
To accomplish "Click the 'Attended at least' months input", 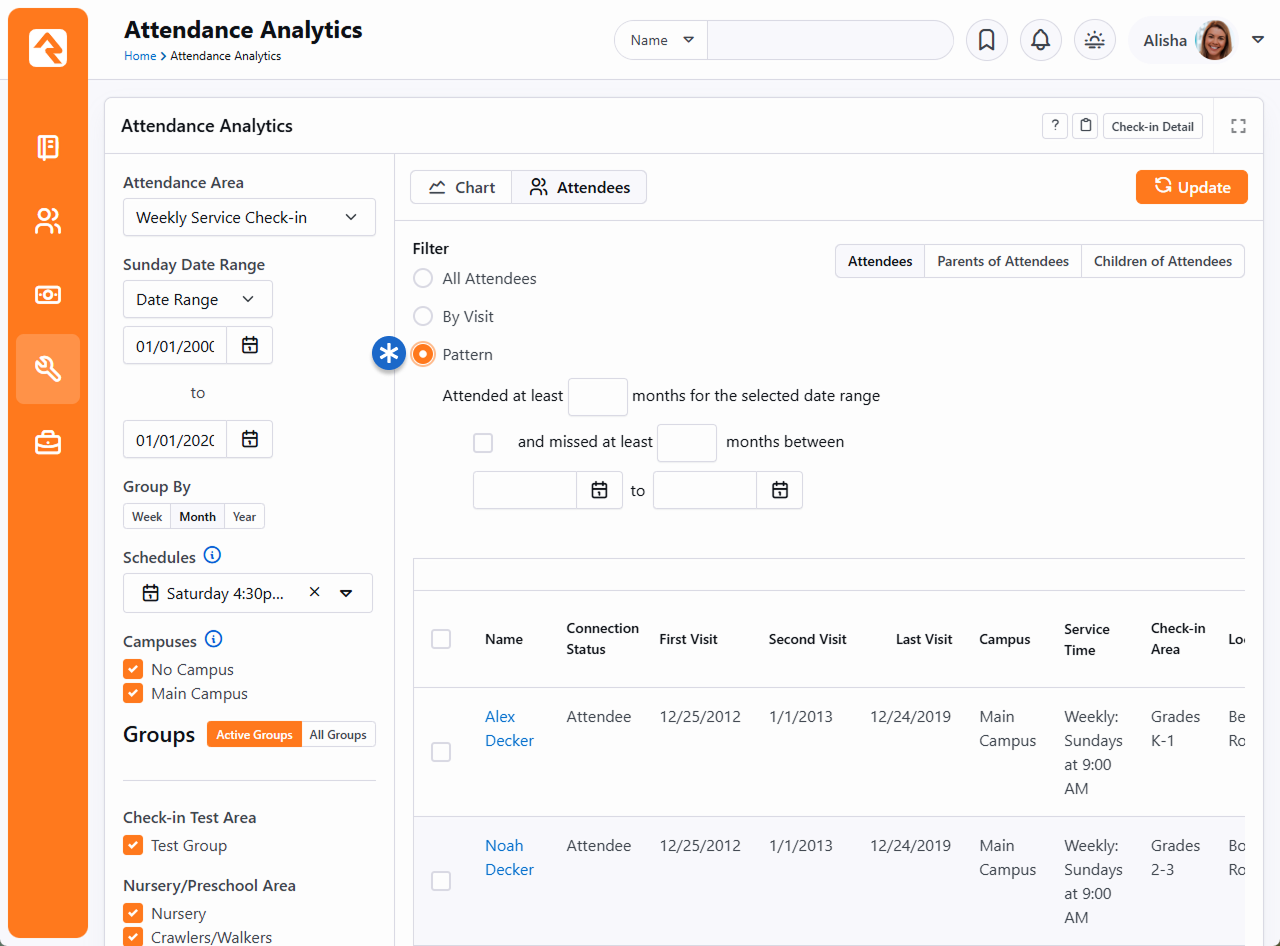I will pyautogui.click(x=597, y=397).
